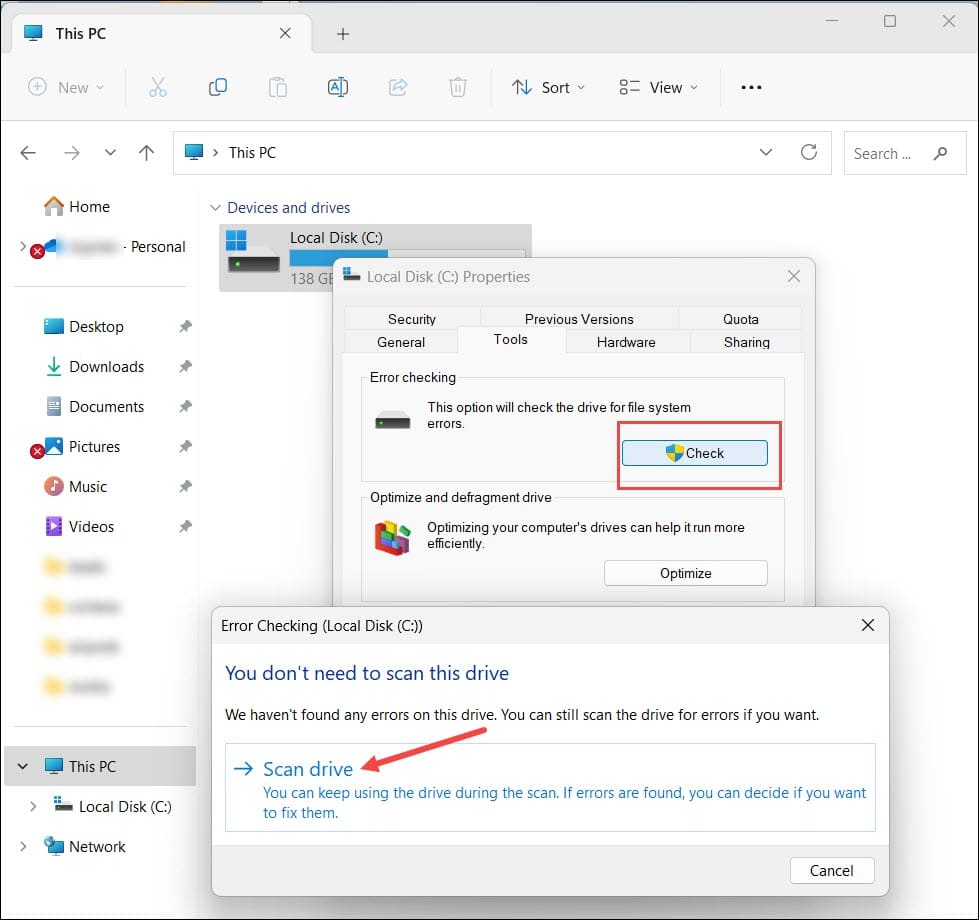Open the OneDrive Personal folder
The image size is (979, 920).
(x=115, y=247)
